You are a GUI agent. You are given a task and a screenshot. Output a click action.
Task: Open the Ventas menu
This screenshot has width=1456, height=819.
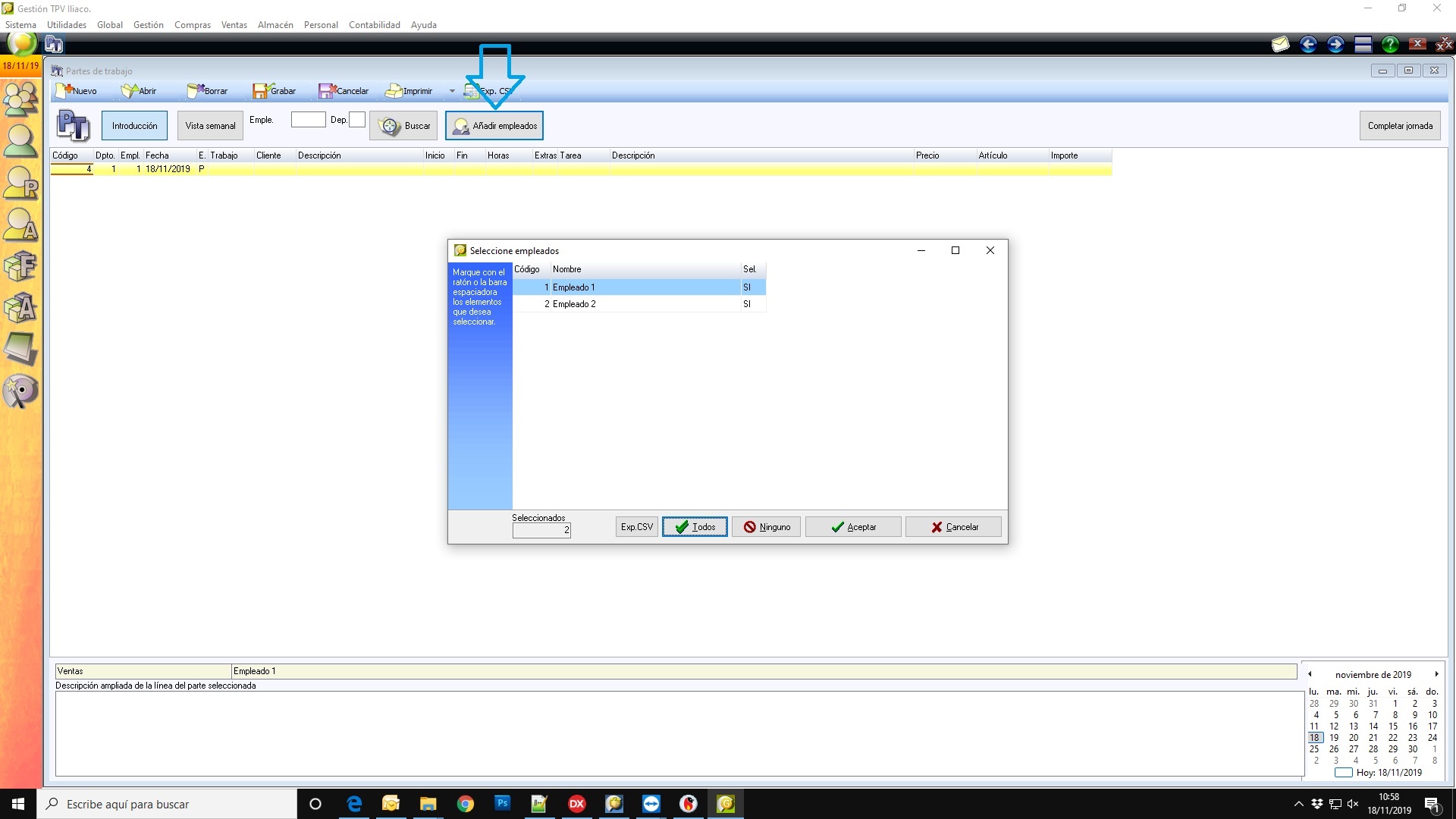tap(234, 25)
